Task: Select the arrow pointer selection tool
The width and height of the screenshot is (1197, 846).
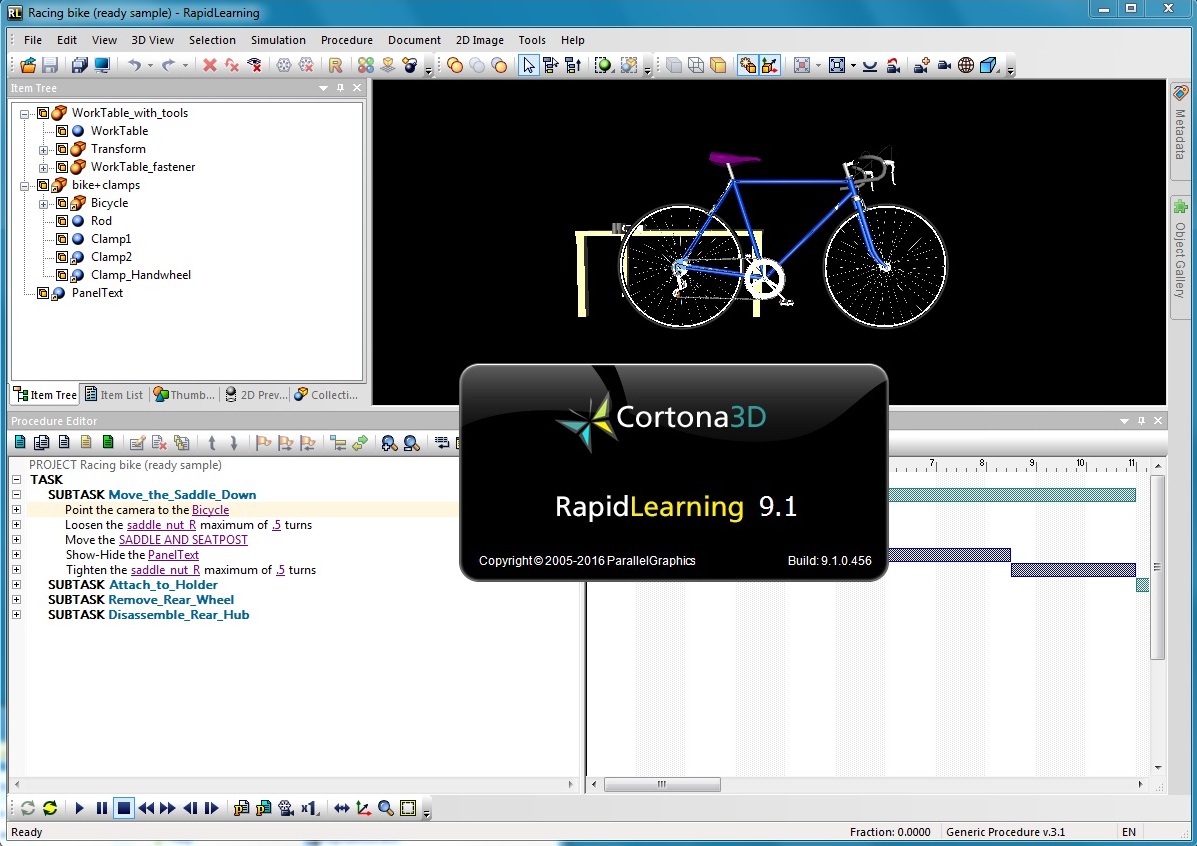Action: tap(529, 66)
